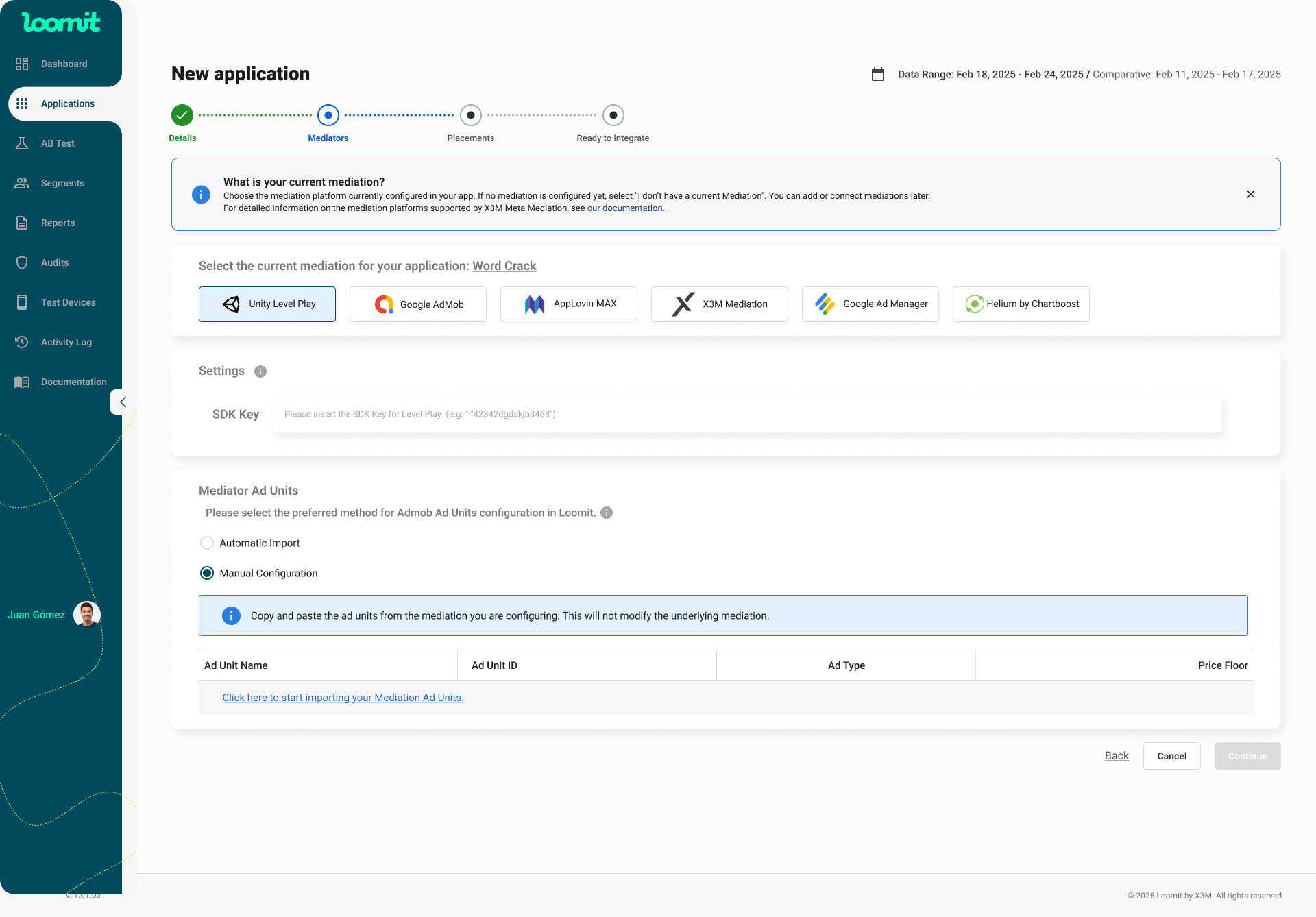Viewport: 1316px width, 917px height.
Task: Click the Ad Unit Name column header
Action: [236, 665]
